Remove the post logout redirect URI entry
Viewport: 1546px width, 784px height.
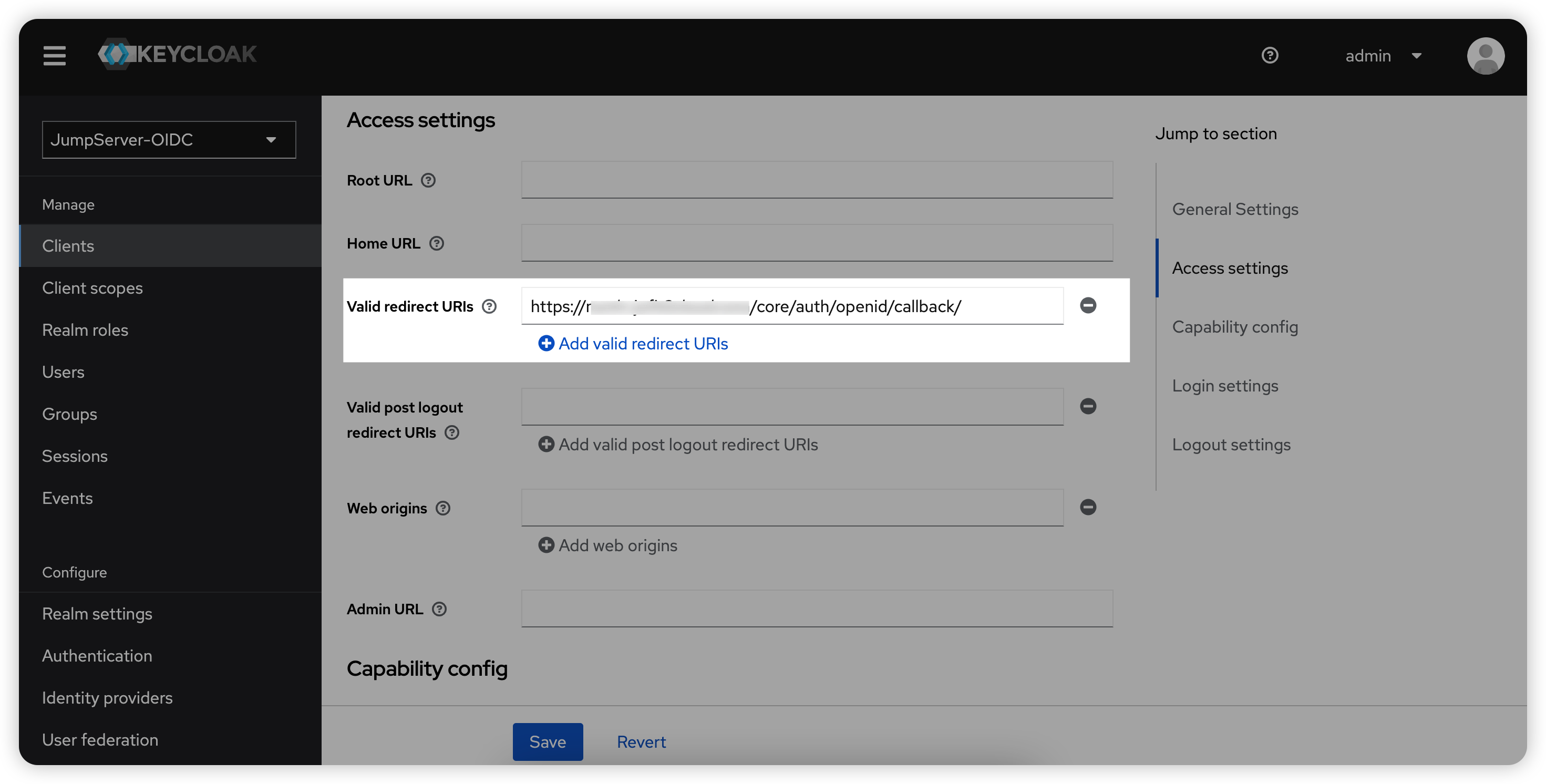tap(1087, 406)
